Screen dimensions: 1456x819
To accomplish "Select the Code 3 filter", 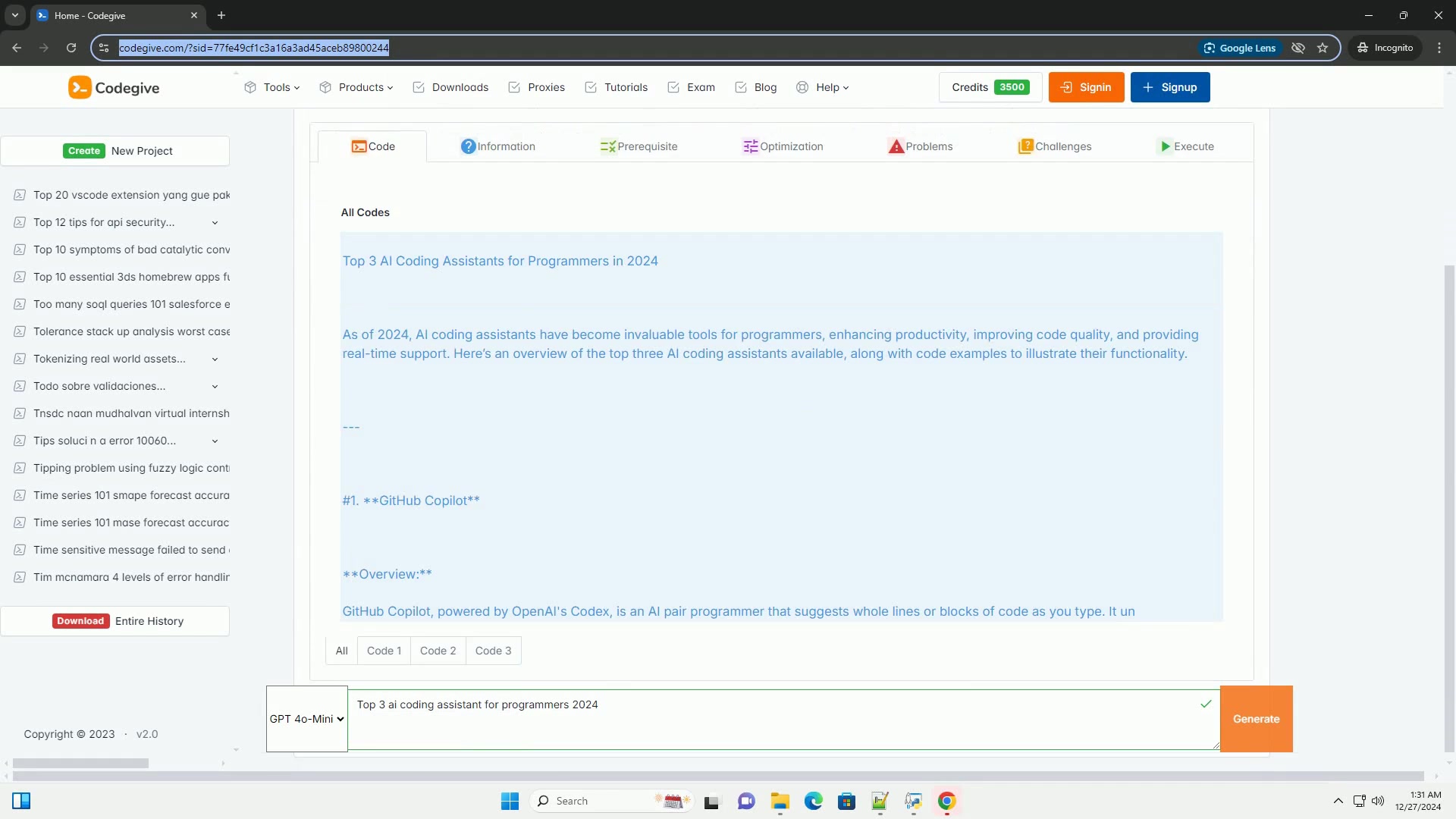I will [493, 651].
